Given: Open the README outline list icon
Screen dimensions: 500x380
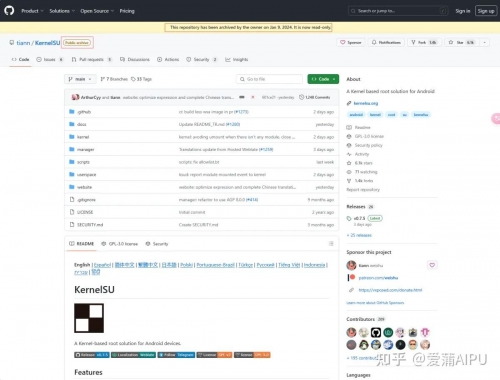Looking at the screenshot, I should coord(331,244).
